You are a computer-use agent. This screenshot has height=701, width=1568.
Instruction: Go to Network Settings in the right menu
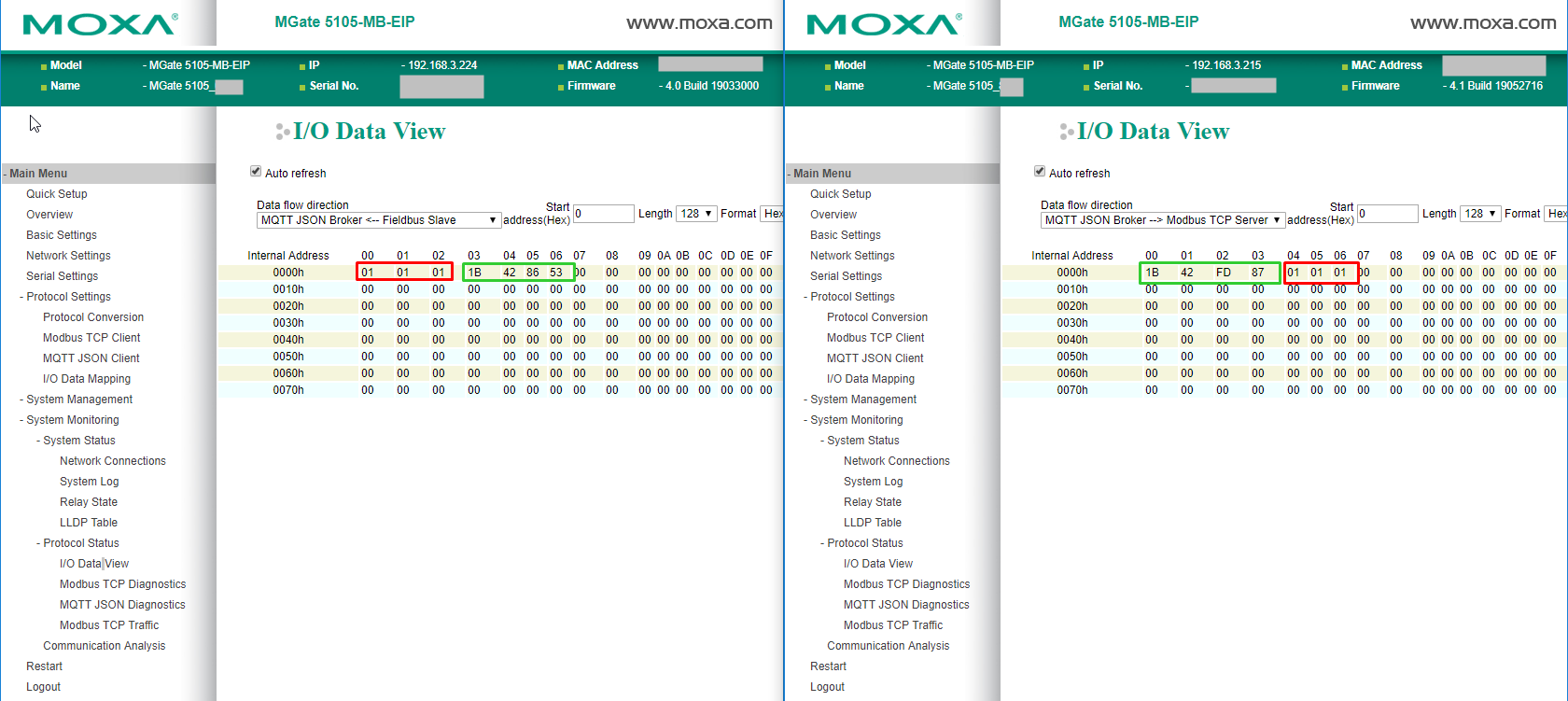pos(852,256)
